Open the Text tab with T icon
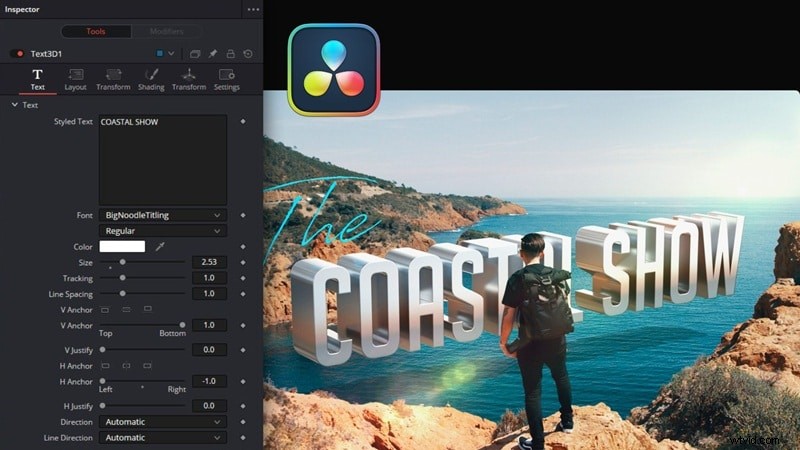The height and width of the screenshot is (450, 800). point(38,80)
